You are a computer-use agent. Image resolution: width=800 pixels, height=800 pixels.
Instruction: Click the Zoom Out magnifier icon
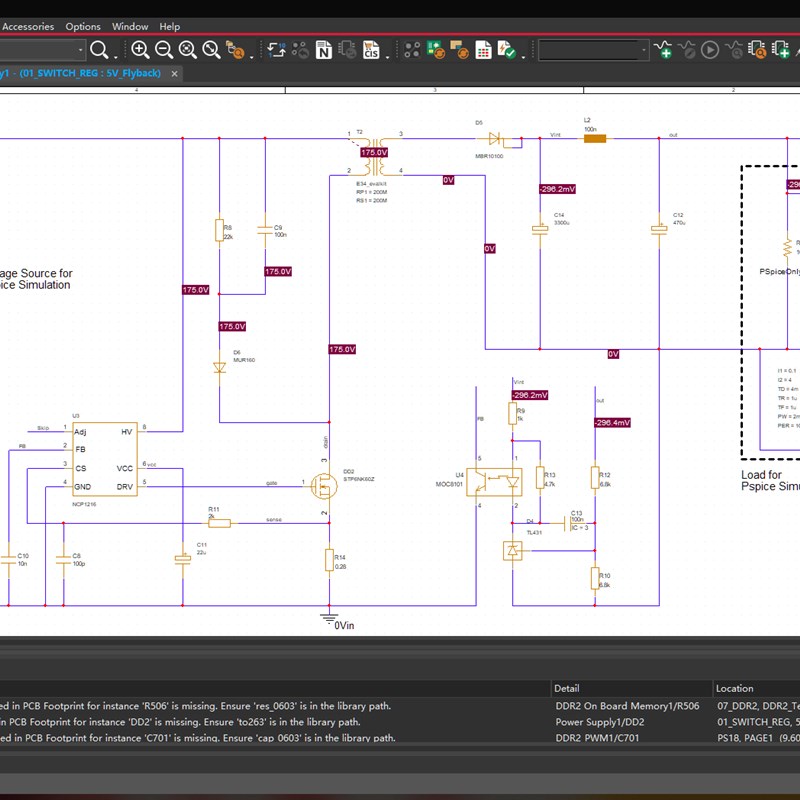164,49
